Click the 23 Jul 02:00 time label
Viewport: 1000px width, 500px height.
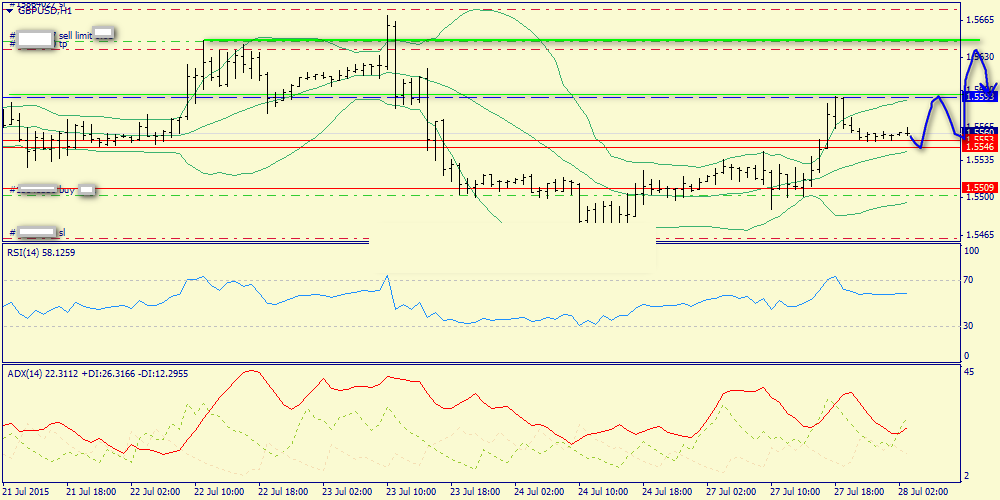coord(346,492)
